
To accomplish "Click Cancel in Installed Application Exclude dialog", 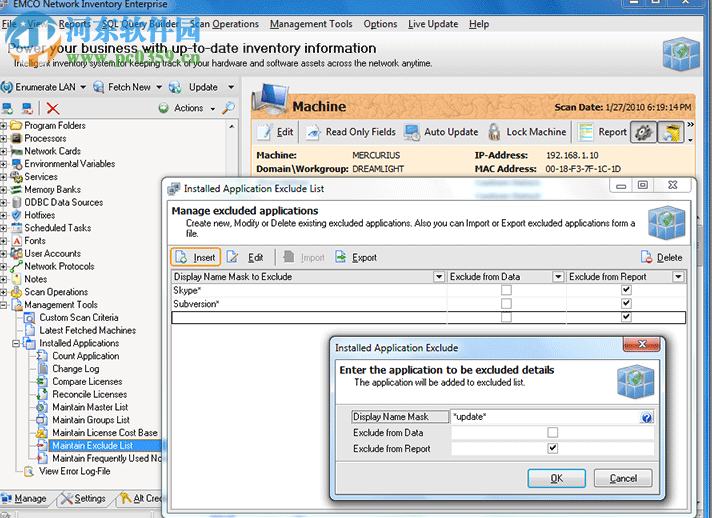I will [623, 479].
